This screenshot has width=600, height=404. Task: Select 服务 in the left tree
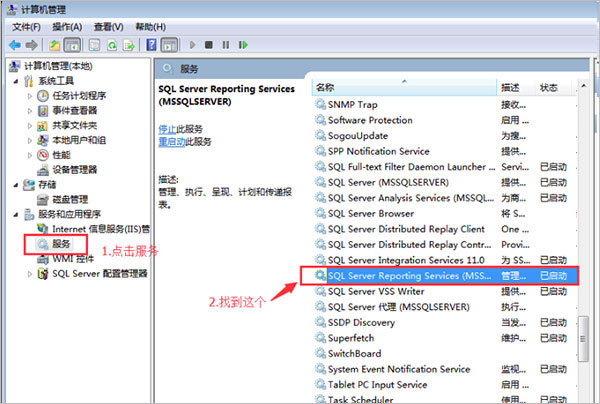click(61, 243)
